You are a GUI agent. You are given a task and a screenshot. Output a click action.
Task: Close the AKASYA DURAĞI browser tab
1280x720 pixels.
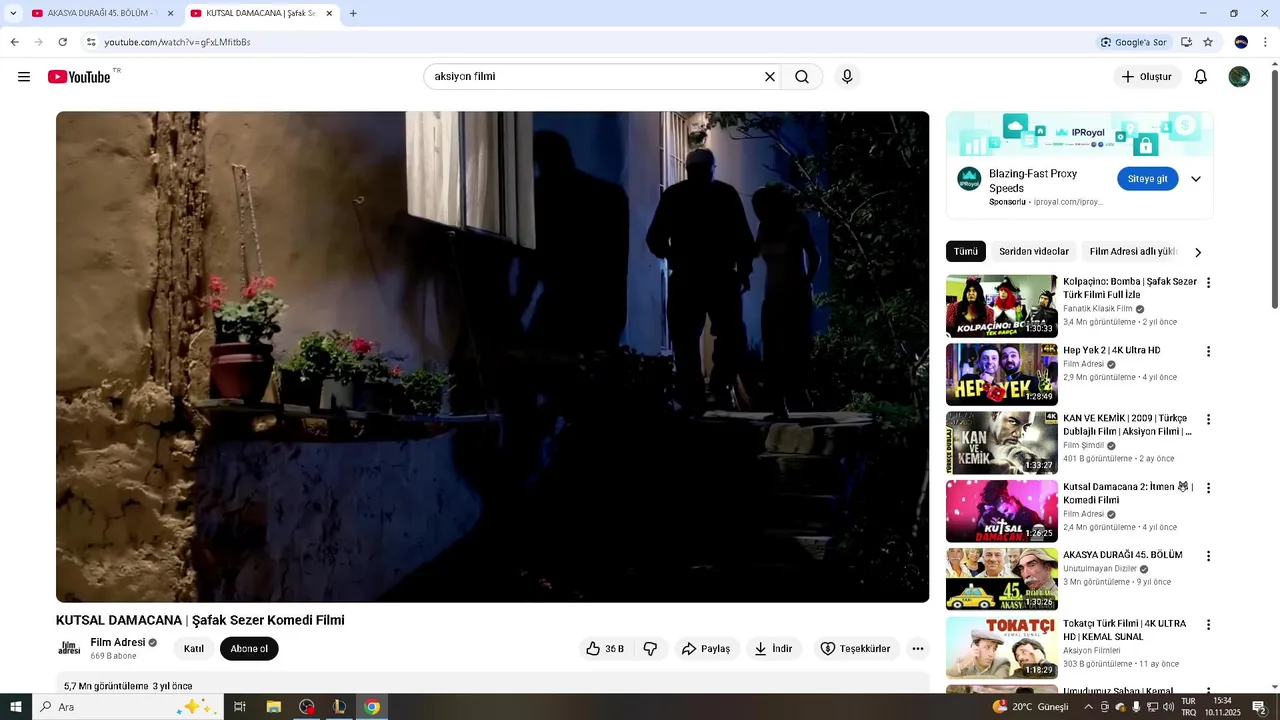click(170, 13)
